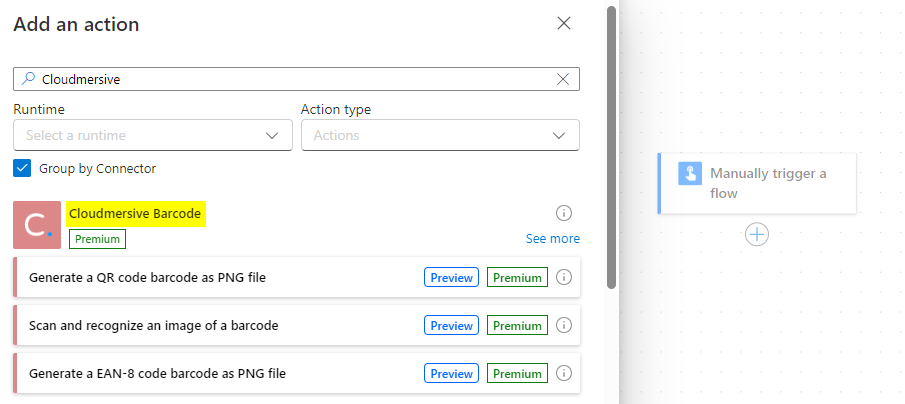Click Premium badge on Scan and recognize action
Image resolution: width=905 pixels, height=404 pixels.
tap(517, 326)
